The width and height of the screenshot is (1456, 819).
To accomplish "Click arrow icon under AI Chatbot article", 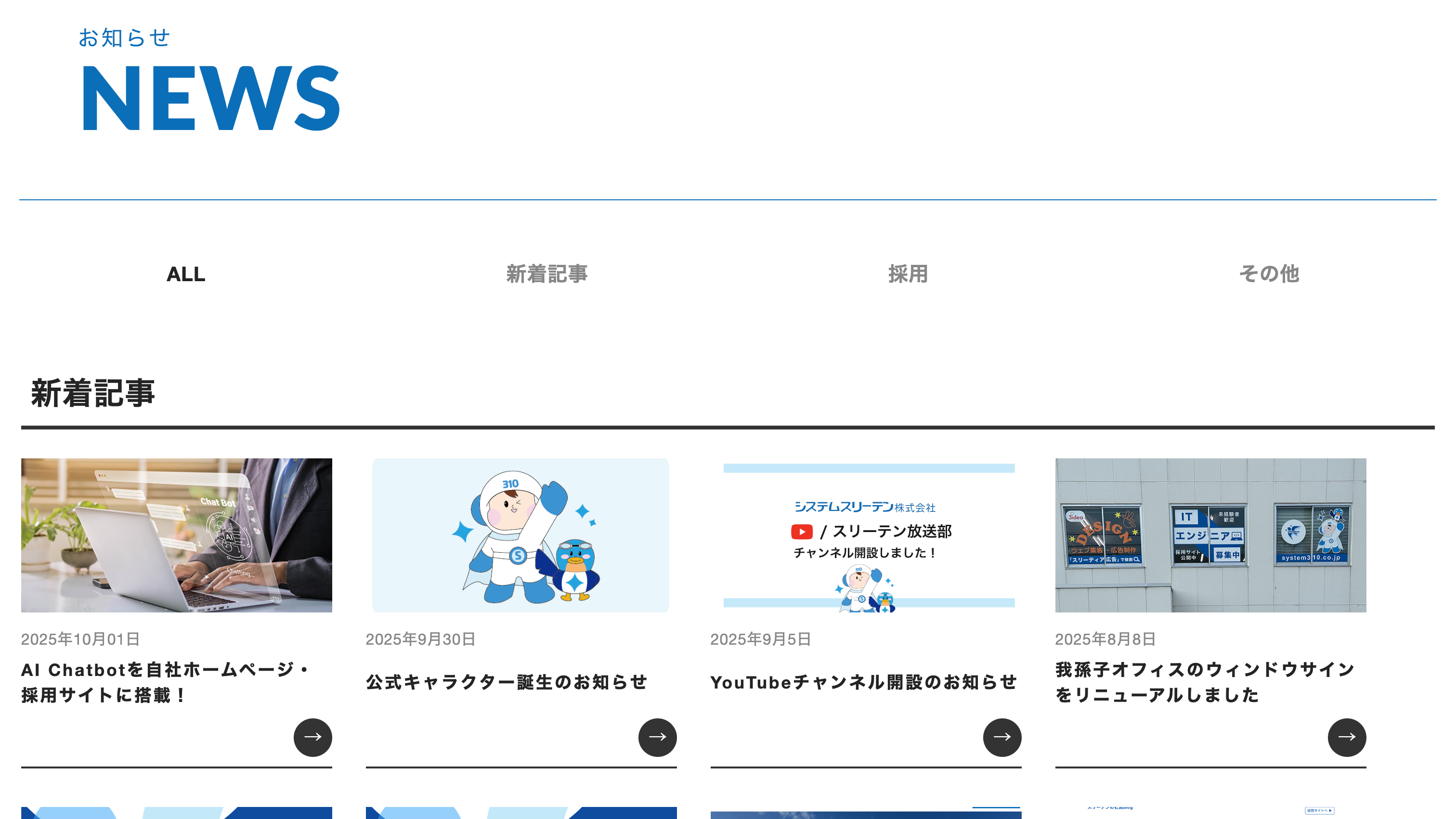I will pyautogui.click(x=312, y=737).
